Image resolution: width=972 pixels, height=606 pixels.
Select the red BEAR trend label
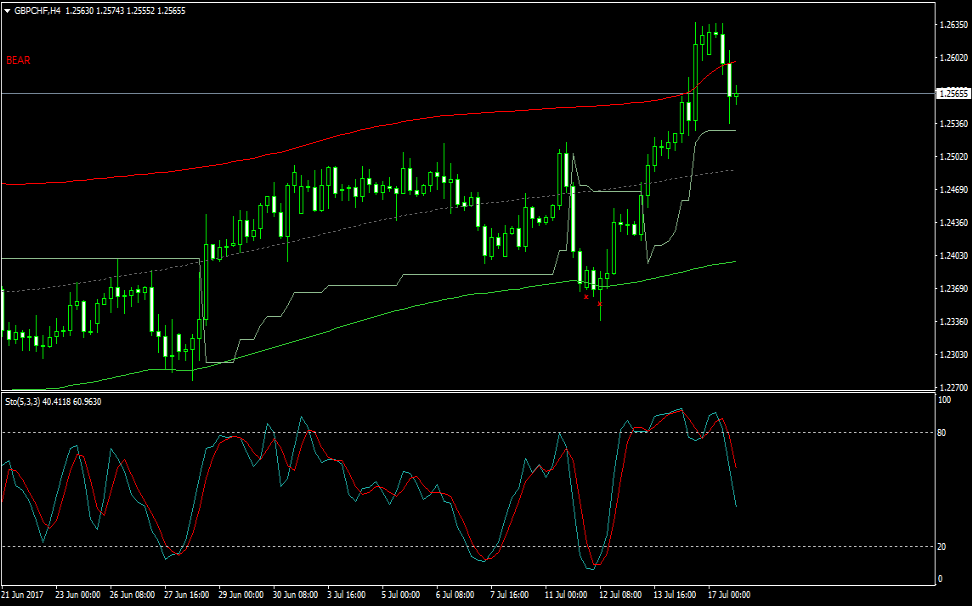pyautogui.click(x=18, y=61)
